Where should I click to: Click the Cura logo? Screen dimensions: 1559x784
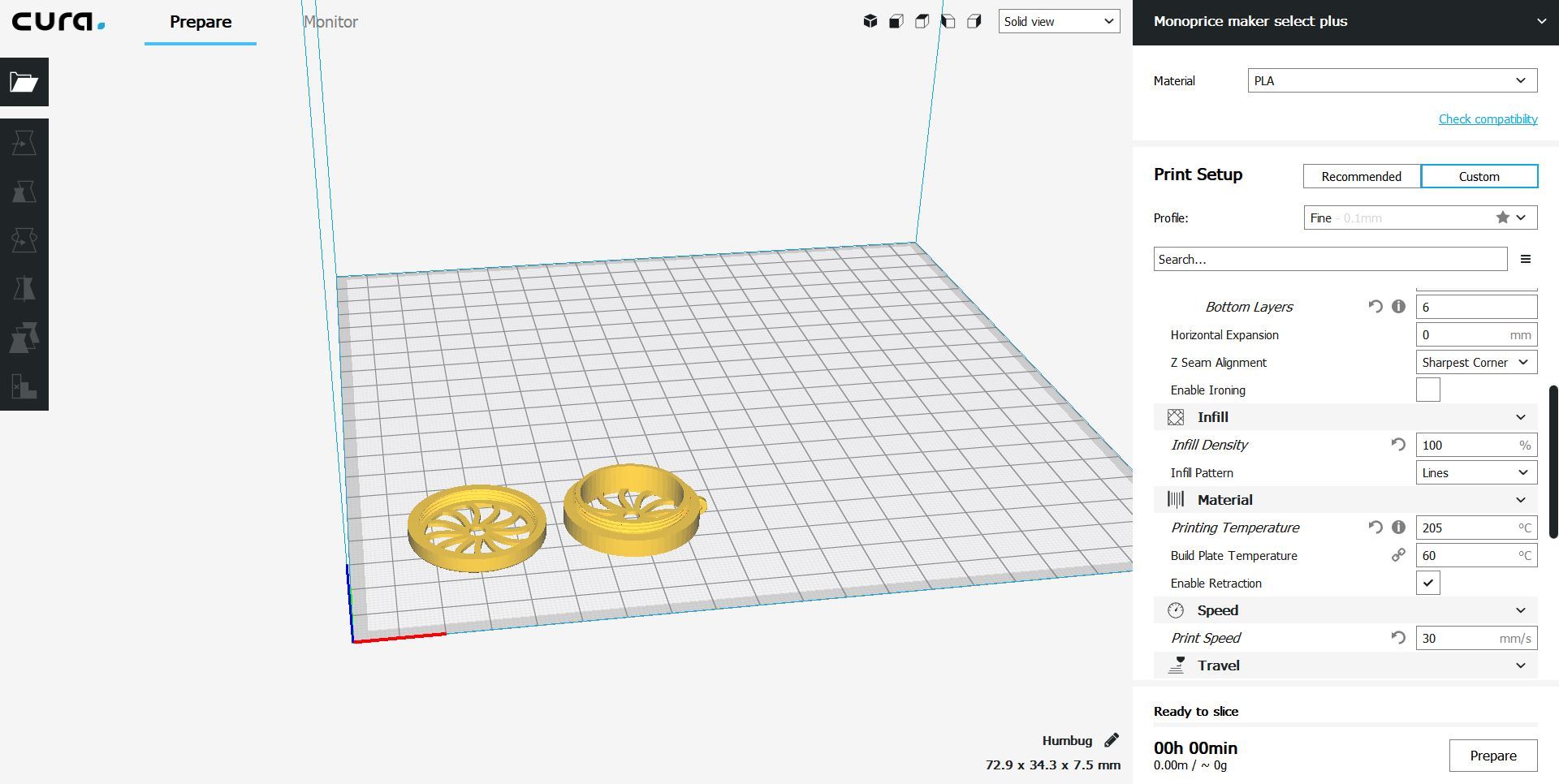pos(58,22)
